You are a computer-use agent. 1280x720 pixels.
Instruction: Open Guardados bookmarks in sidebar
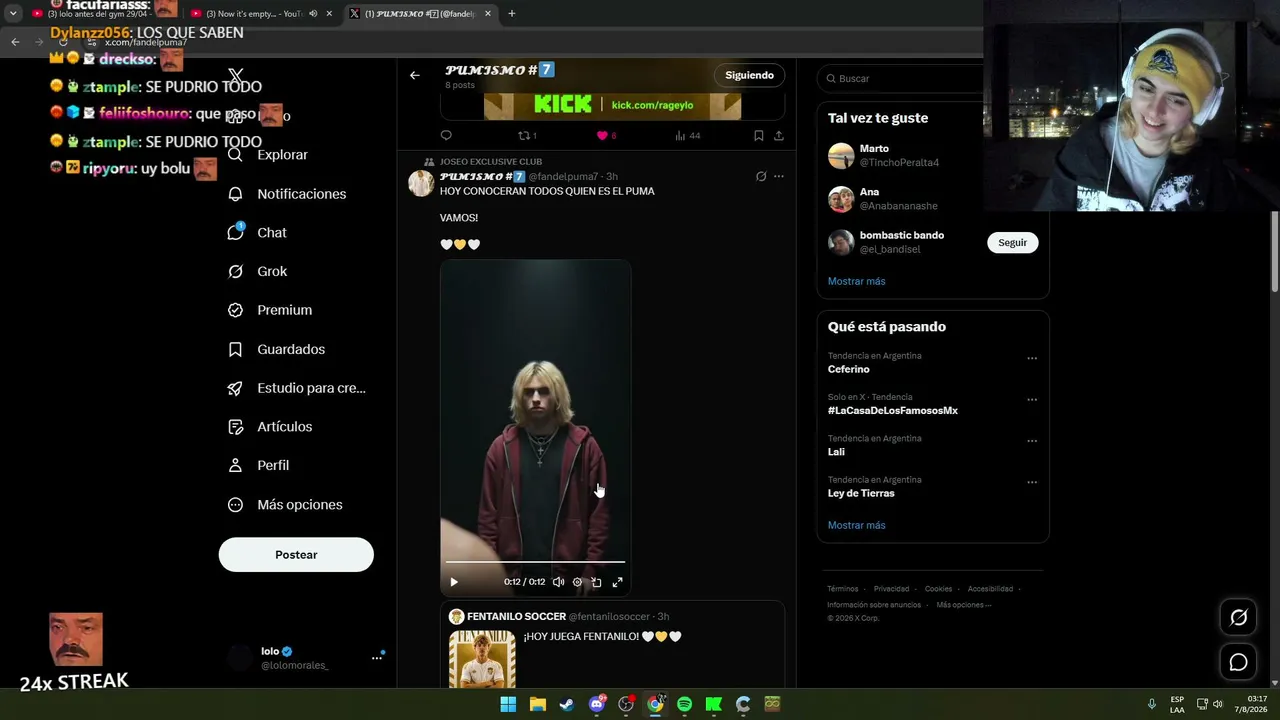click(x=277, y=349)
